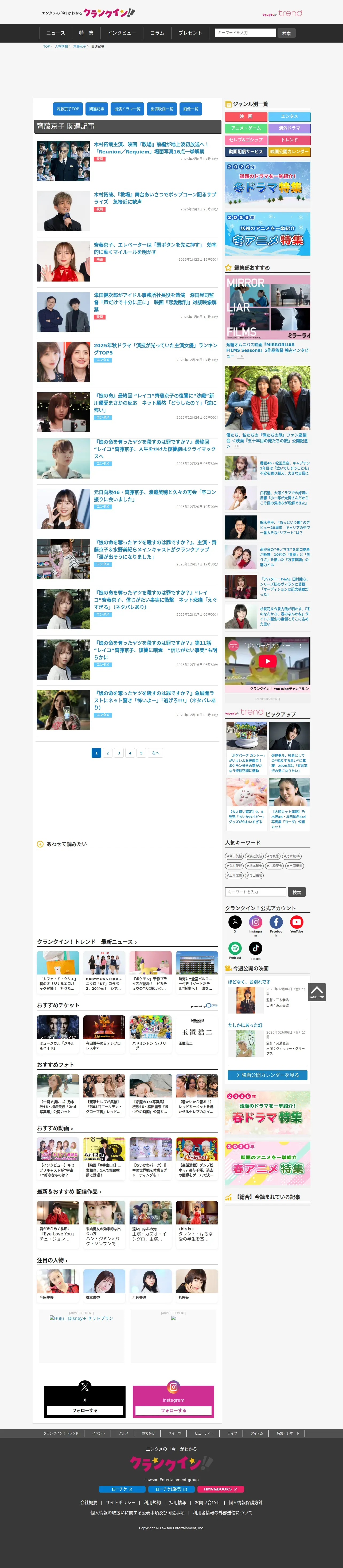Select the 出演ドラマ一覧 tab

tap(127, 109)
